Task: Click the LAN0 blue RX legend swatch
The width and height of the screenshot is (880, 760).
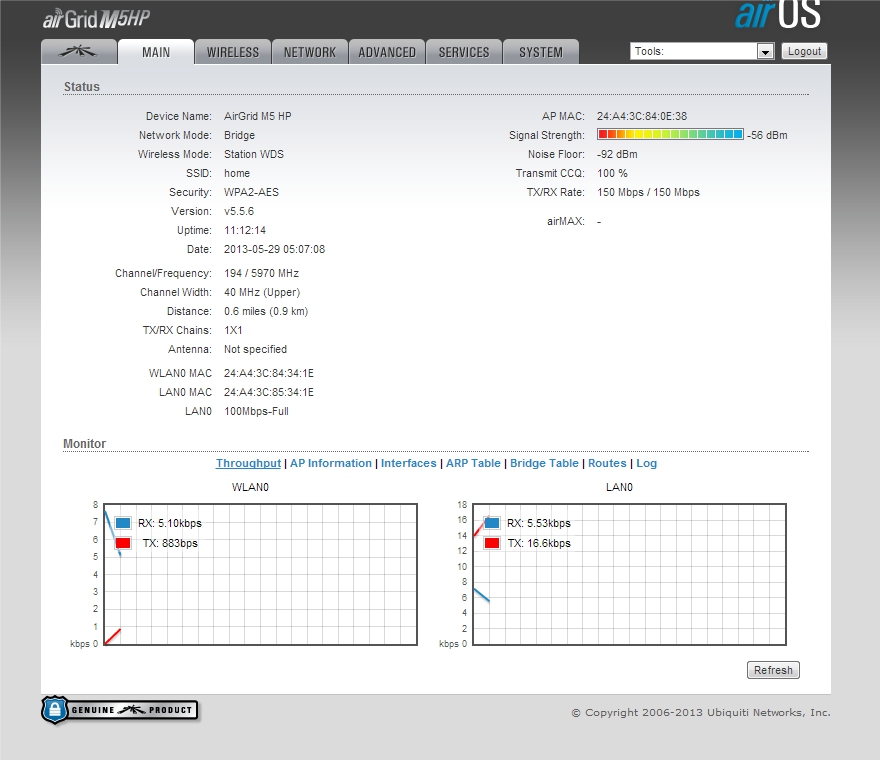Action: click(492, 523)
